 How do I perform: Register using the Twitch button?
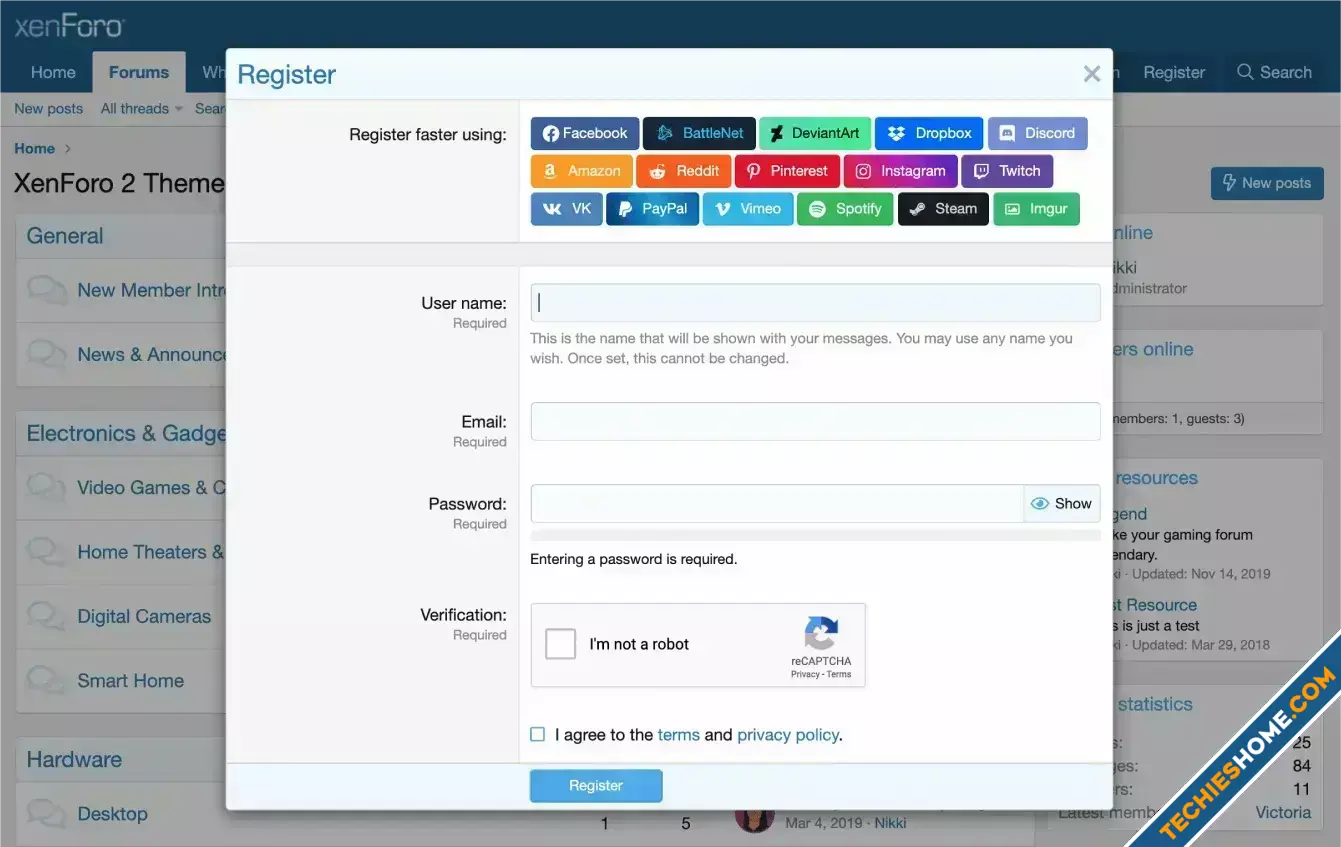(1007, 171)
